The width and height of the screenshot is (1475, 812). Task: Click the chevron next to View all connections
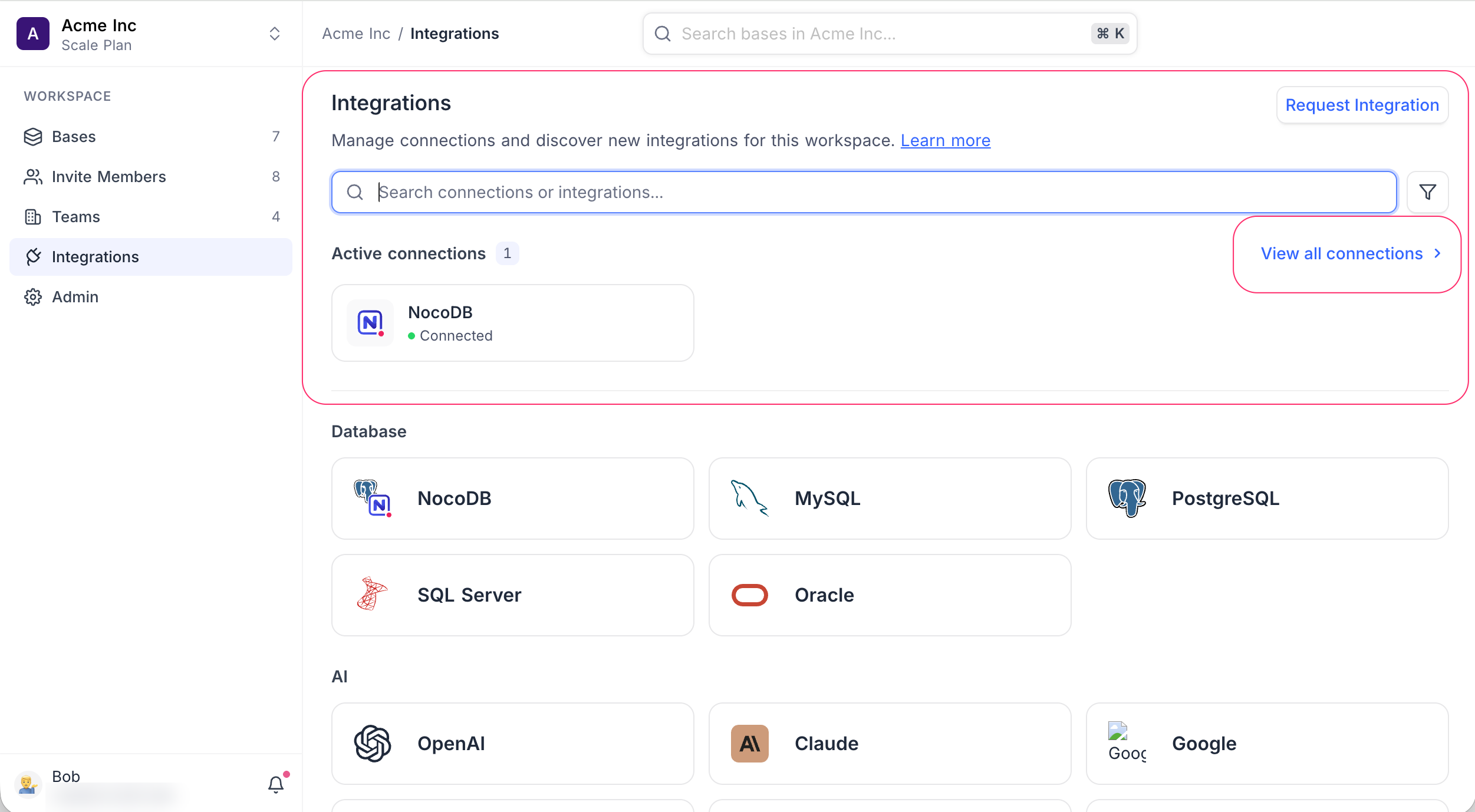[1437, 253]
